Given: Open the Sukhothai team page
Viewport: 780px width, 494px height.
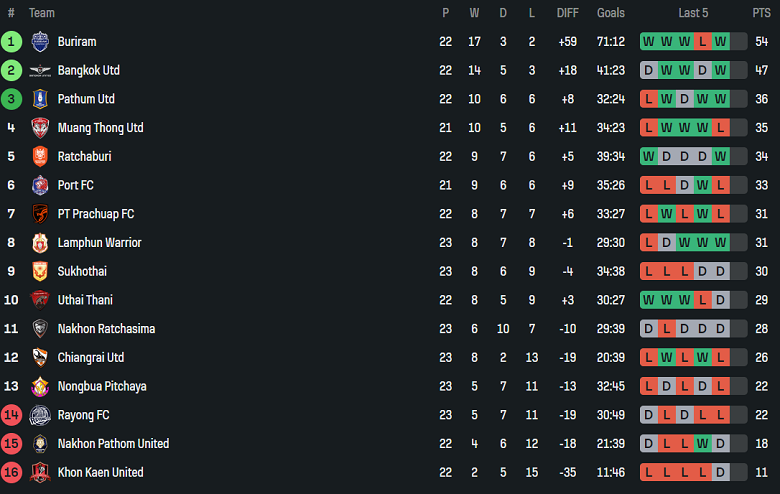Looking at the screenshot, I should [x=82, y=272].
